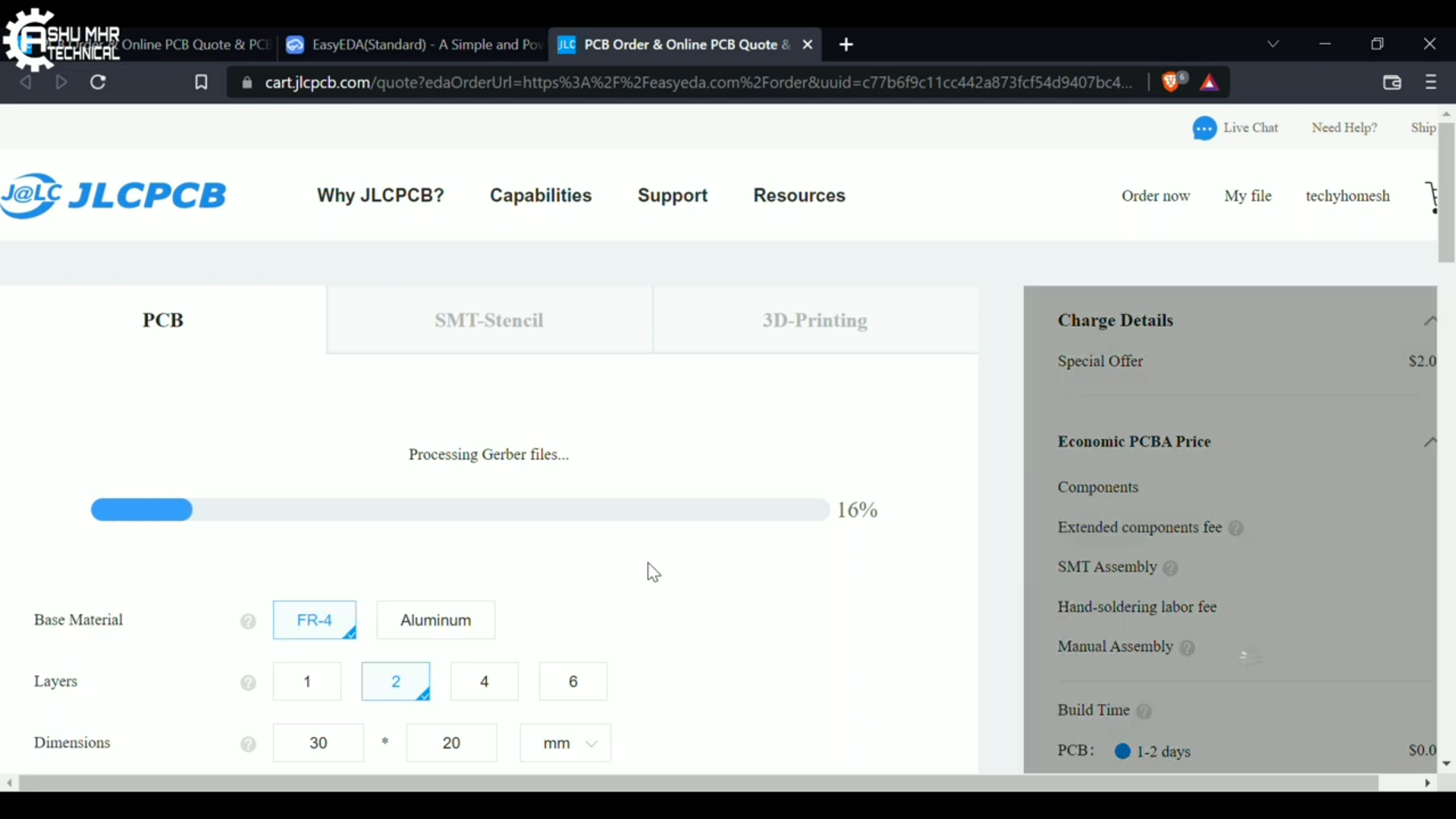Viewport: 1456px width, 819px height.
Task: Open the Brave Shields icon in address bar
Action: point(1172,82)
